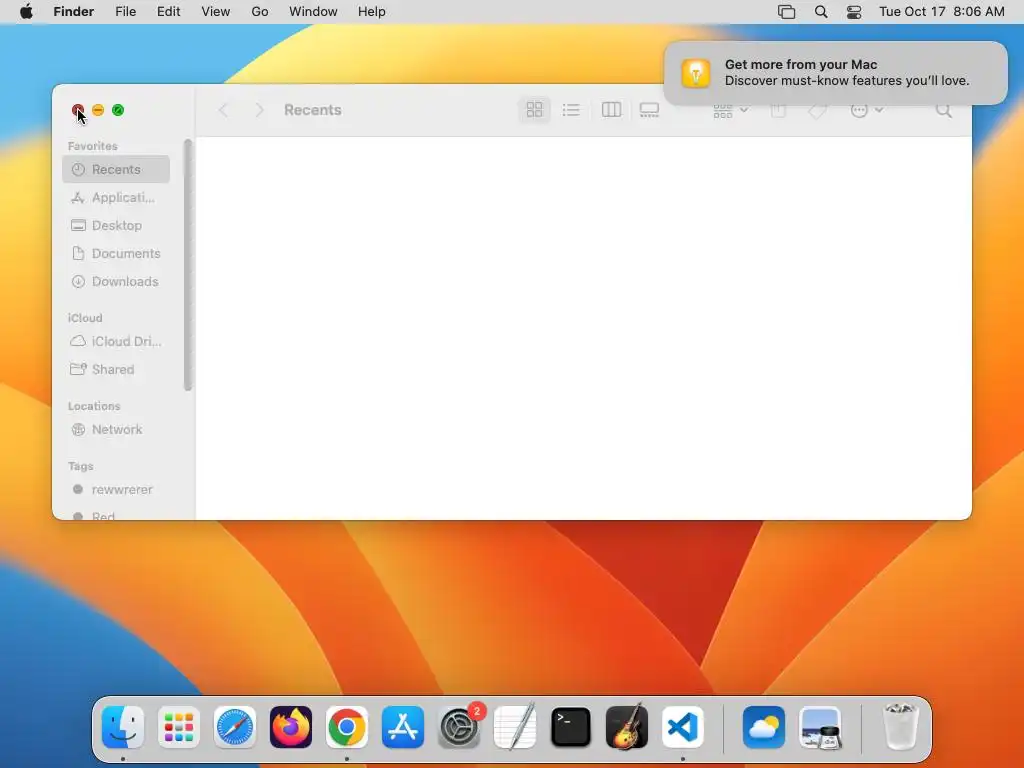Image resolution: width=1024 pixels, height=768 pixels.
Task: Minimize the Finder window with yellow button
Action: pyautogui.click(x=98, y=110)
